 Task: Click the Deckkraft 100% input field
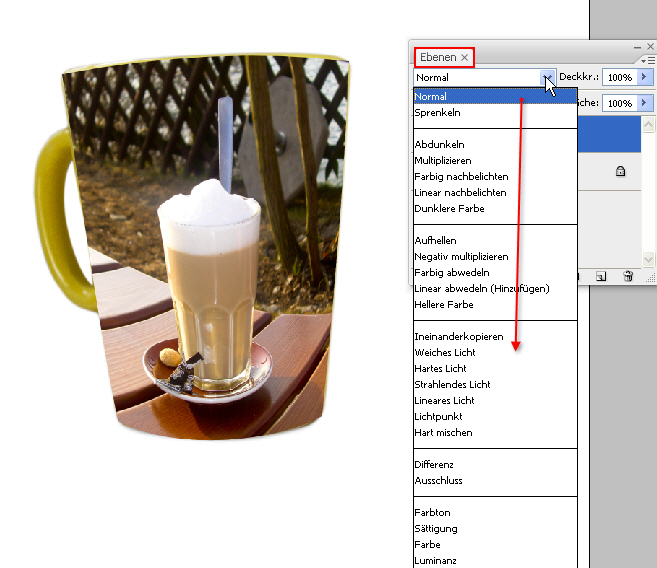point(619,77)
